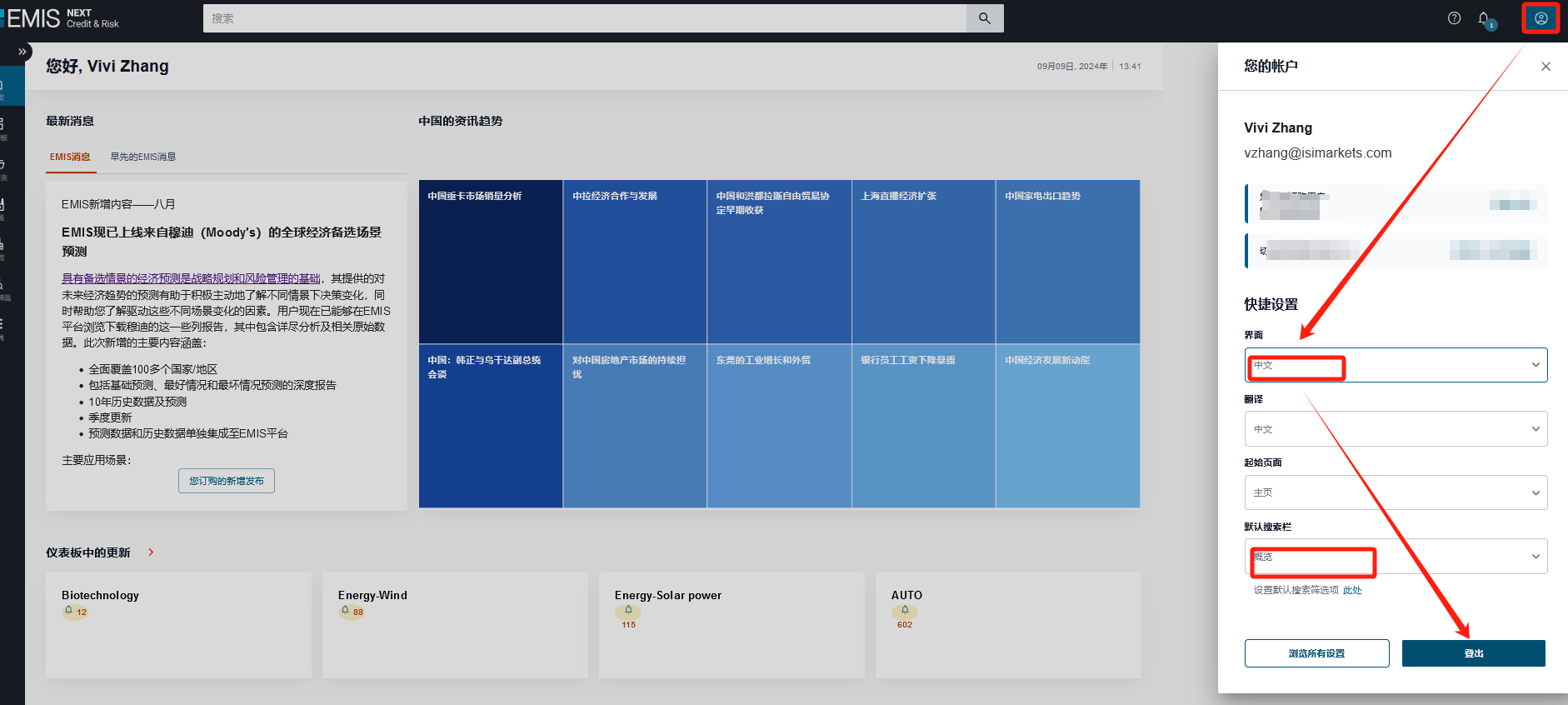Click the search magnifier button
Screen dimensions: 1568x705
click(x=984, y=18)
